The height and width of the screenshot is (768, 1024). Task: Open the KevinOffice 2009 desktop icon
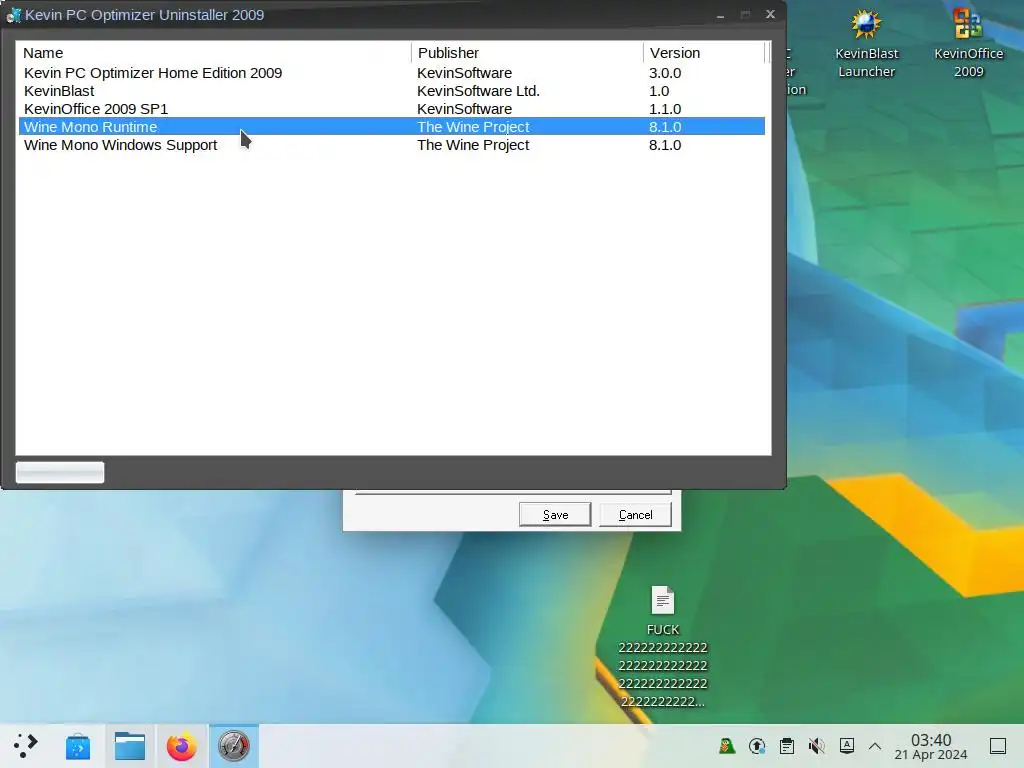968,42
